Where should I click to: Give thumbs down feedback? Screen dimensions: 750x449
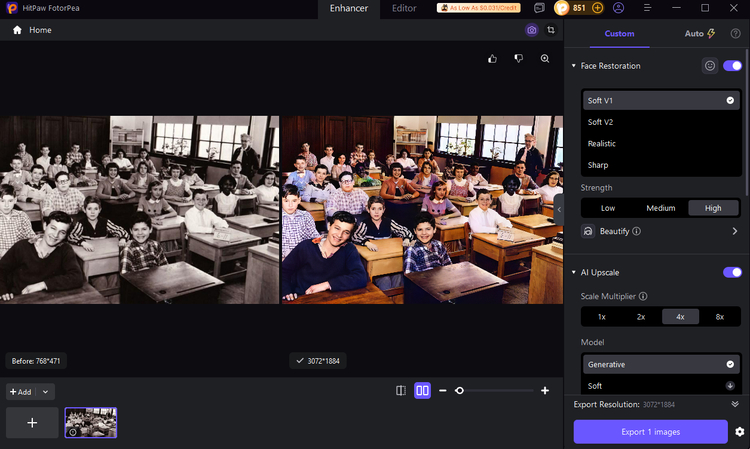518,59
